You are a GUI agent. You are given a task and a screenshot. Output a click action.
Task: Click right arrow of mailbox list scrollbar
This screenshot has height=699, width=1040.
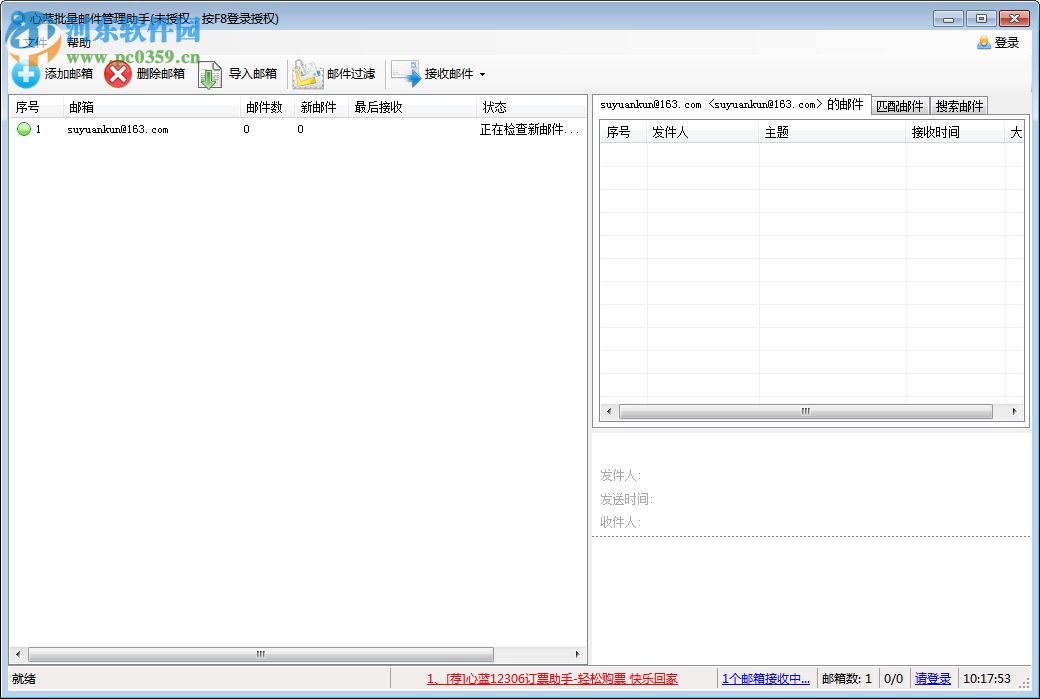click(578, 655)
